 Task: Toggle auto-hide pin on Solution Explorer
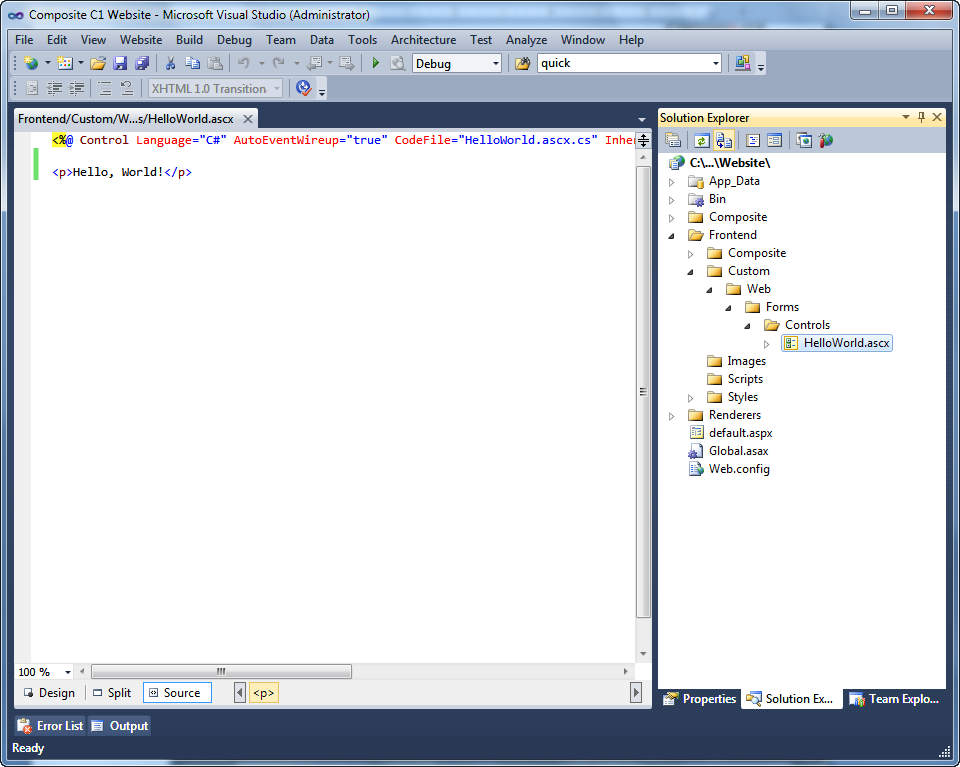pos(921,118)
